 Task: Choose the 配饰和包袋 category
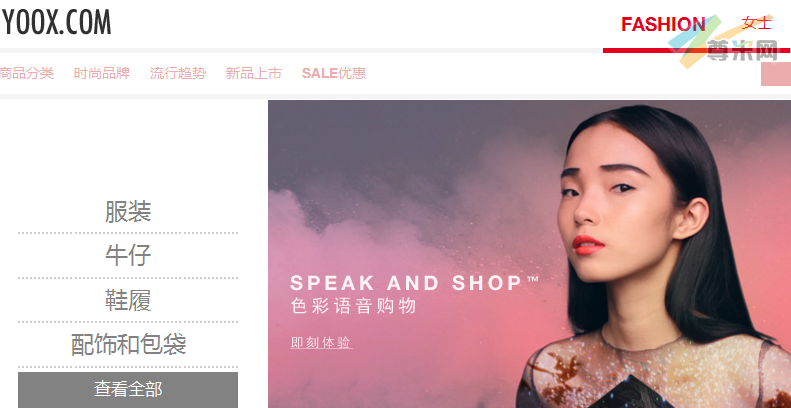pyautogui.click(x=128, y=344)
